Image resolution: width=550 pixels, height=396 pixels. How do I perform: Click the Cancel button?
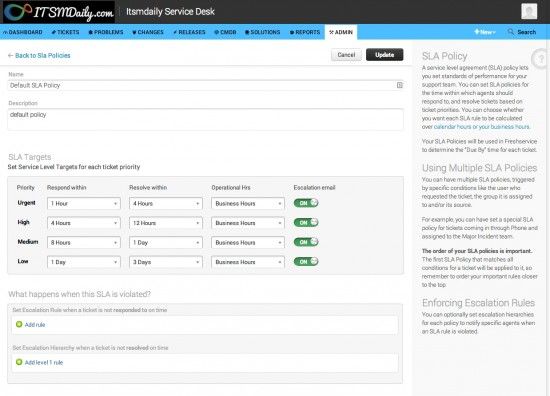[346, 55]
